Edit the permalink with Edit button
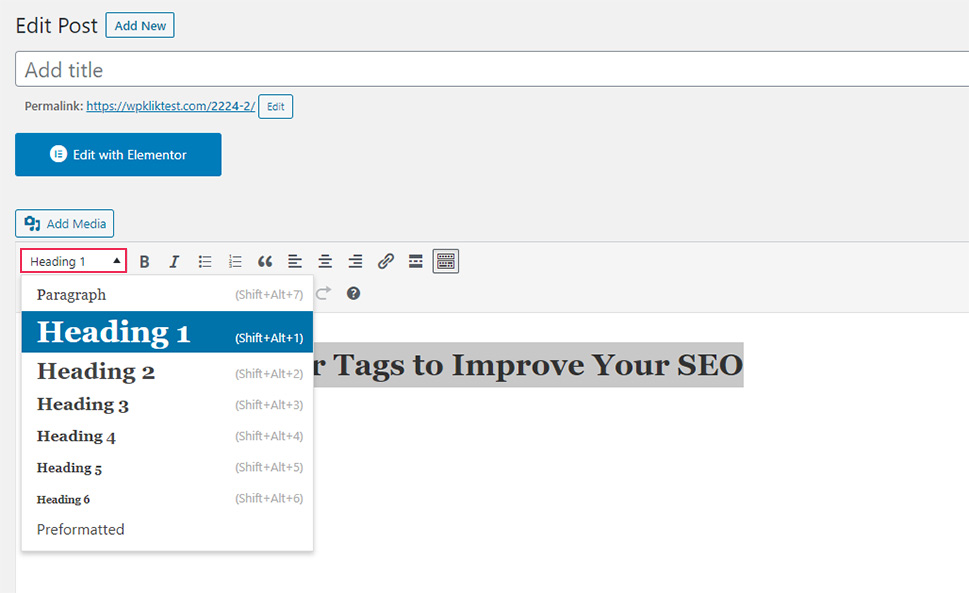The width and height of the screenshot is (969, 593). (276, 106)
